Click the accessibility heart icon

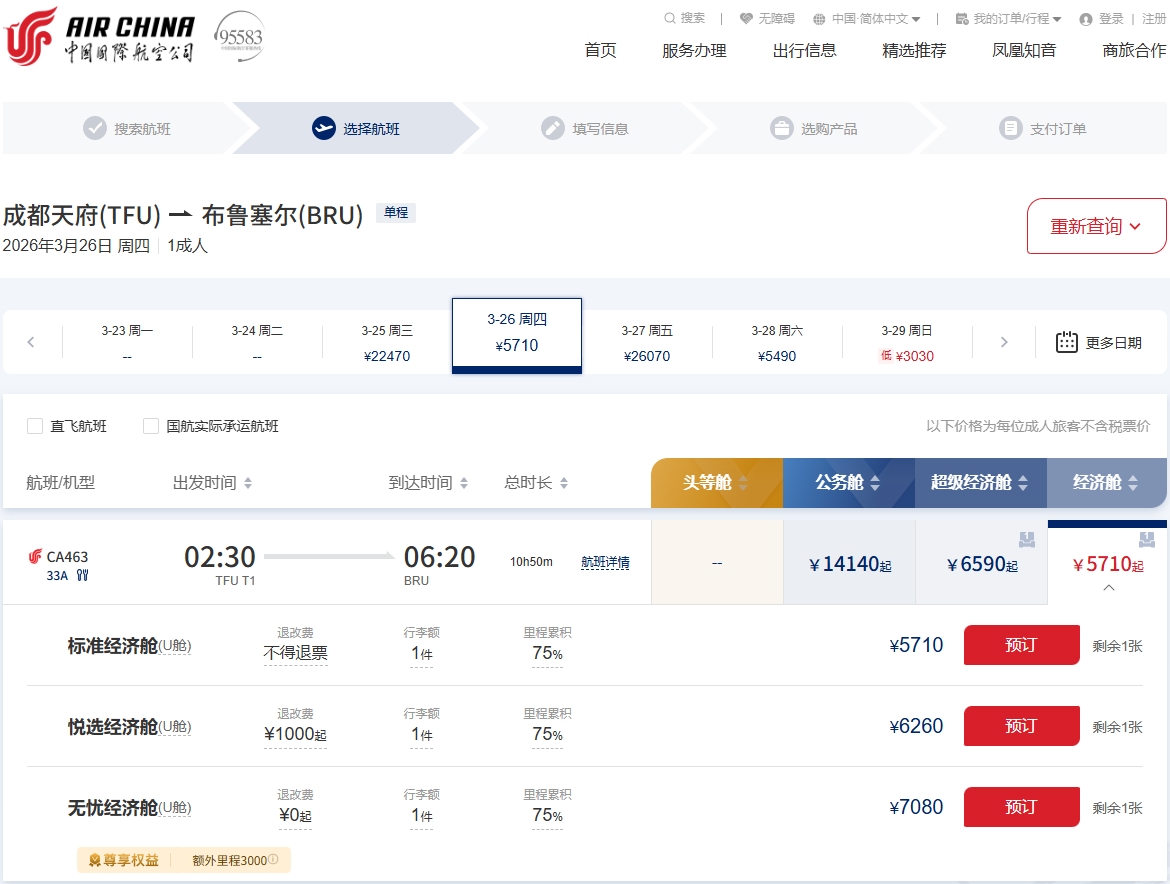click(x=746, y=18)
